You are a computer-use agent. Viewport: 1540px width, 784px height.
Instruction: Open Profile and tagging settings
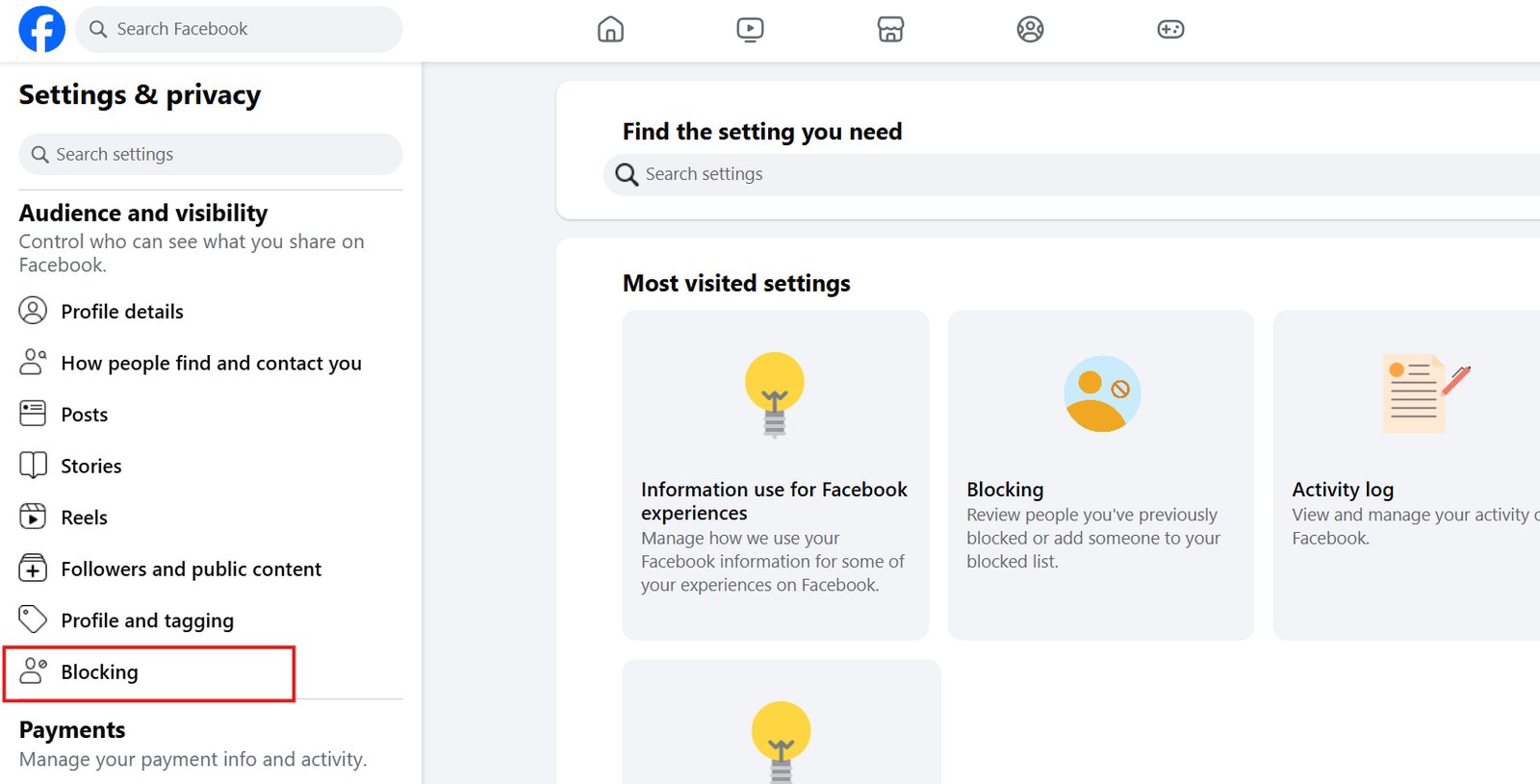(146, 620)
